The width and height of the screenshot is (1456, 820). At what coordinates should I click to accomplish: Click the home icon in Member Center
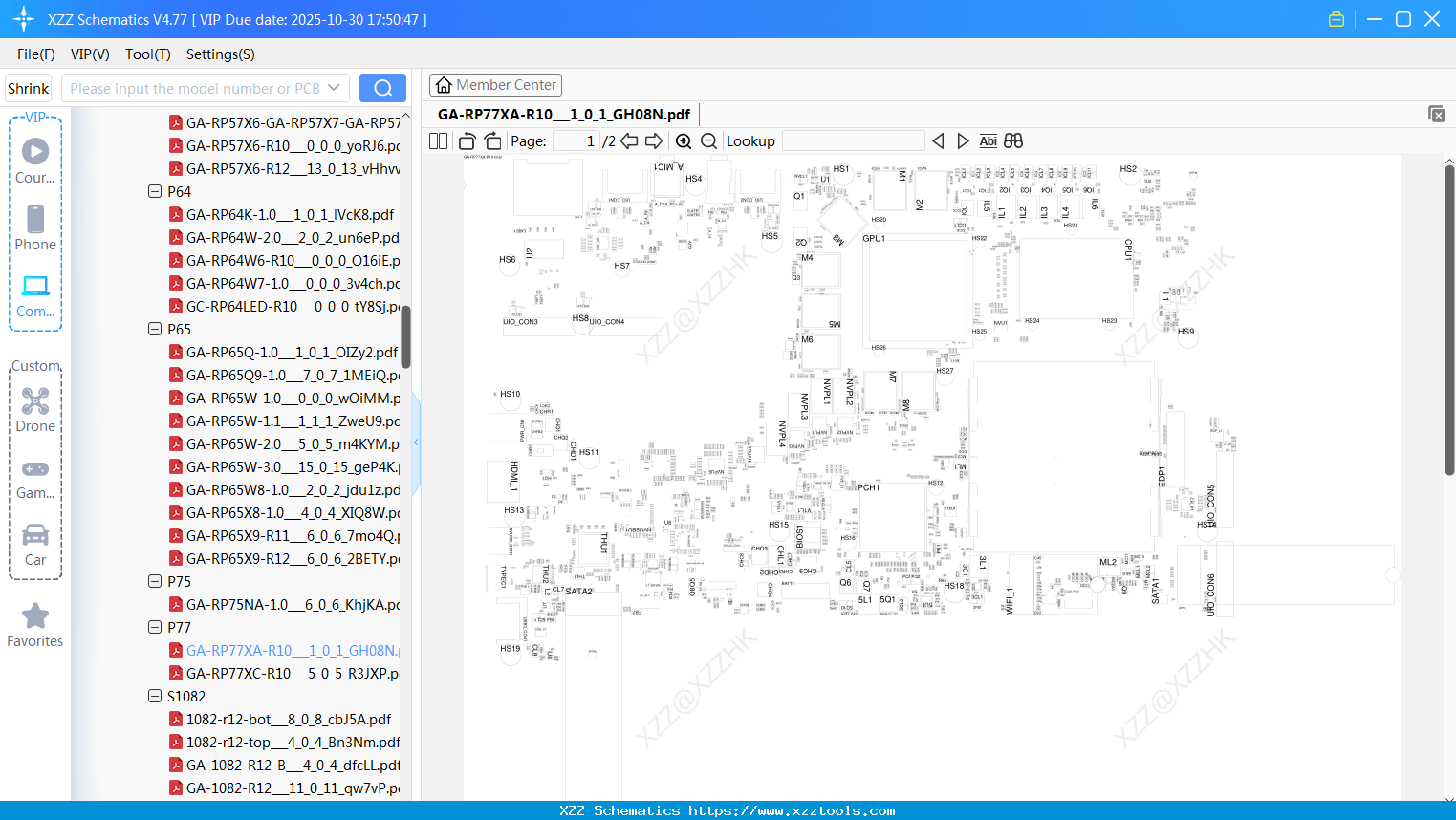pos(444,85)
